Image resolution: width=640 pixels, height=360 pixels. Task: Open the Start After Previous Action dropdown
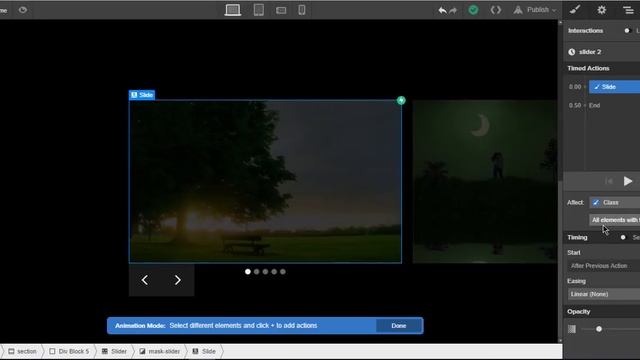point(604,266)
